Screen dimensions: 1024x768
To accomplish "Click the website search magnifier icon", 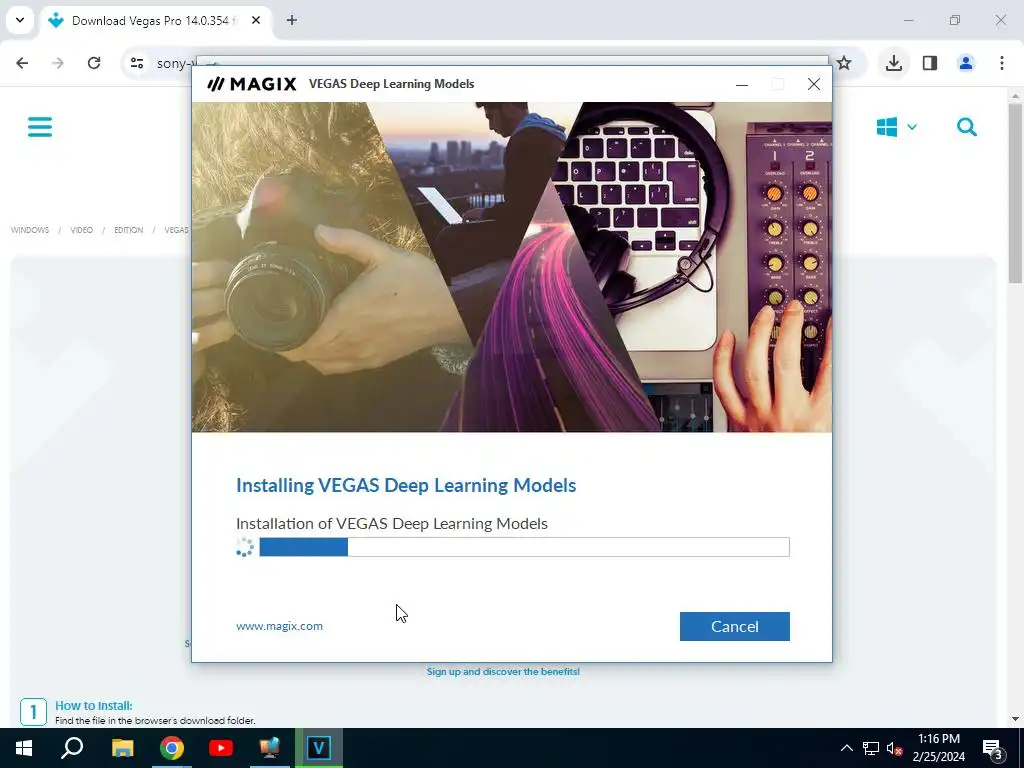I will point(967,127).
